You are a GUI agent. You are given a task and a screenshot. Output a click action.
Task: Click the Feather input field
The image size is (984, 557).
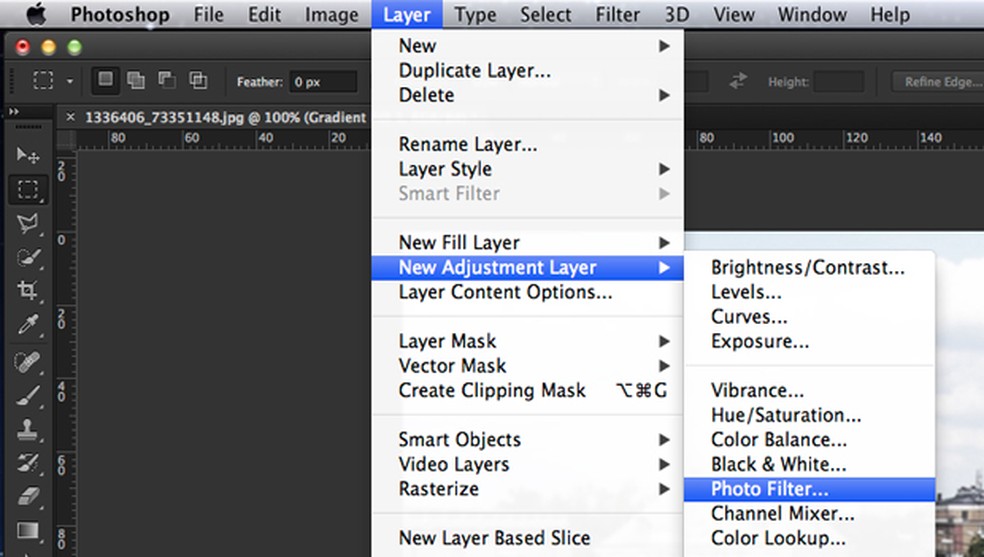[x=323, y=82]
